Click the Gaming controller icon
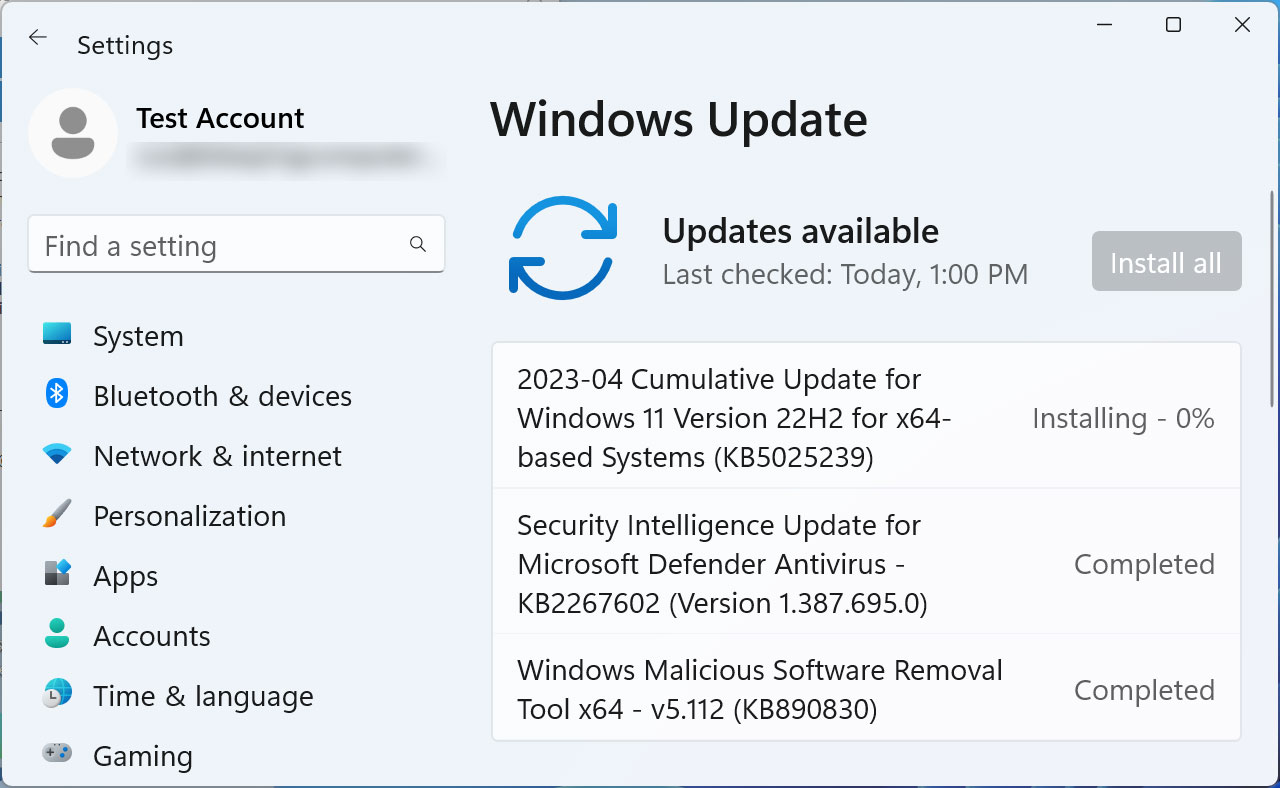1280x788 pixels. pyautogui.click(x=57, y=752)
